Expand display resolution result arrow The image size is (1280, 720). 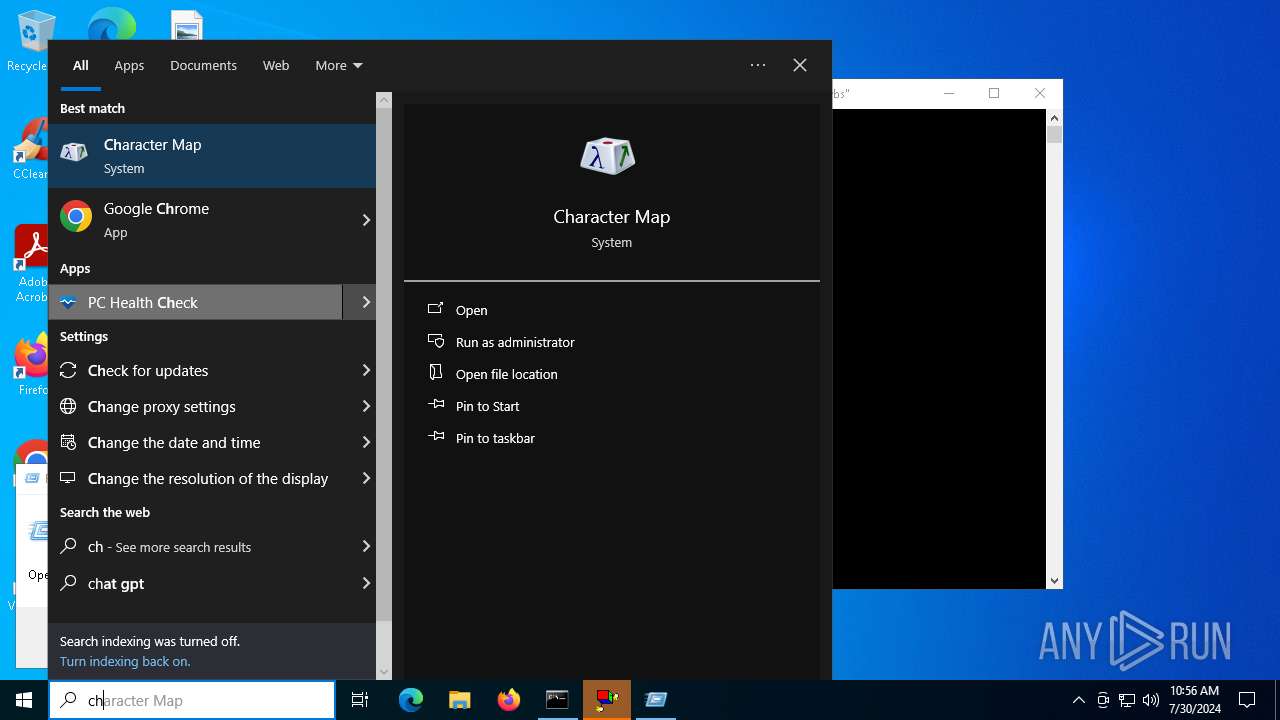pyautogui.click(x=366, y=478)
